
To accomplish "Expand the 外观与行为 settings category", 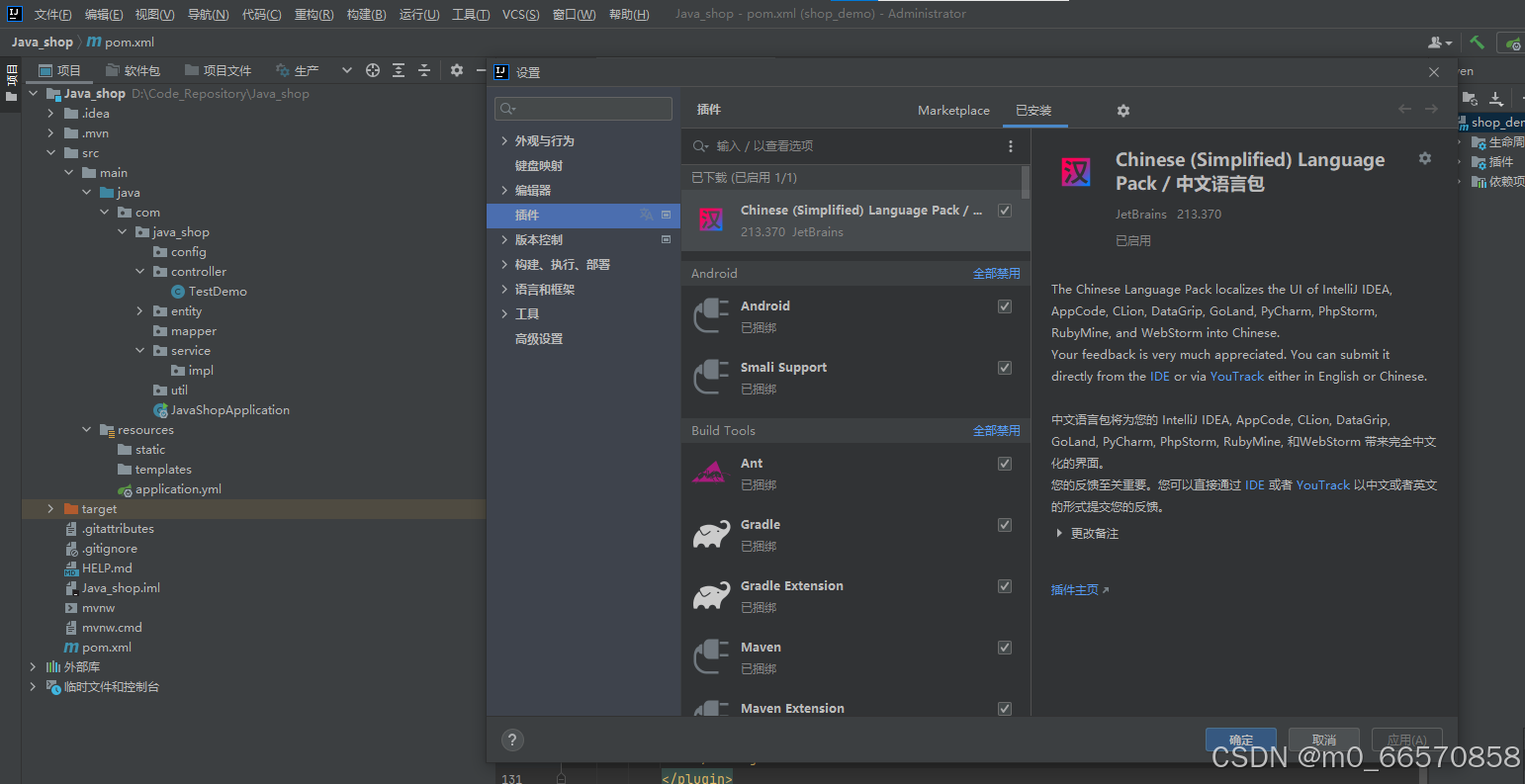I will coord(504,141).
